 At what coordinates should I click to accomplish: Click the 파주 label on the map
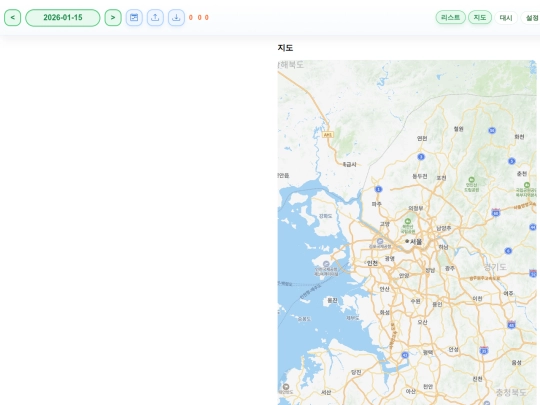pyautogui.click(x=376, y=204)
